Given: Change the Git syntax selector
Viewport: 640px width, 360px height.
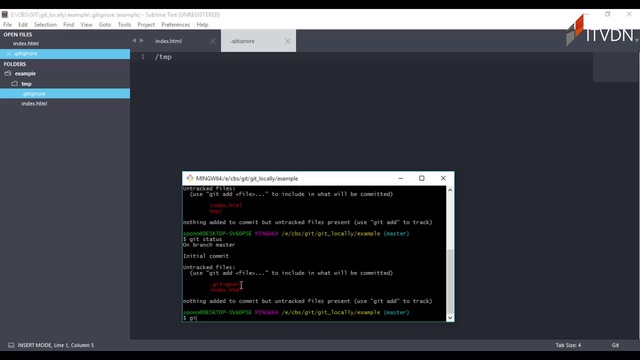Looking at the screenshot, I should click(615, 345).
